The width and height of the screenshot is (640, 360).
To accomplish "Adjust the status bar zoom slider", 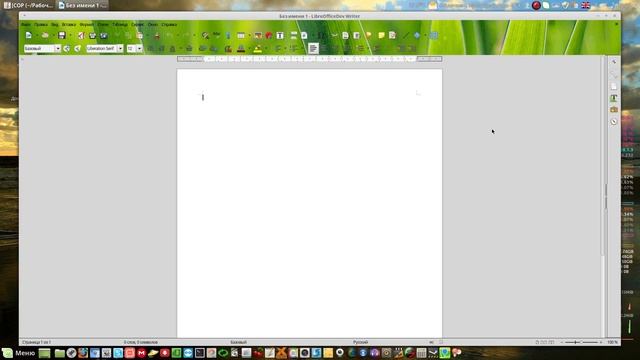I will coord(581,342).
